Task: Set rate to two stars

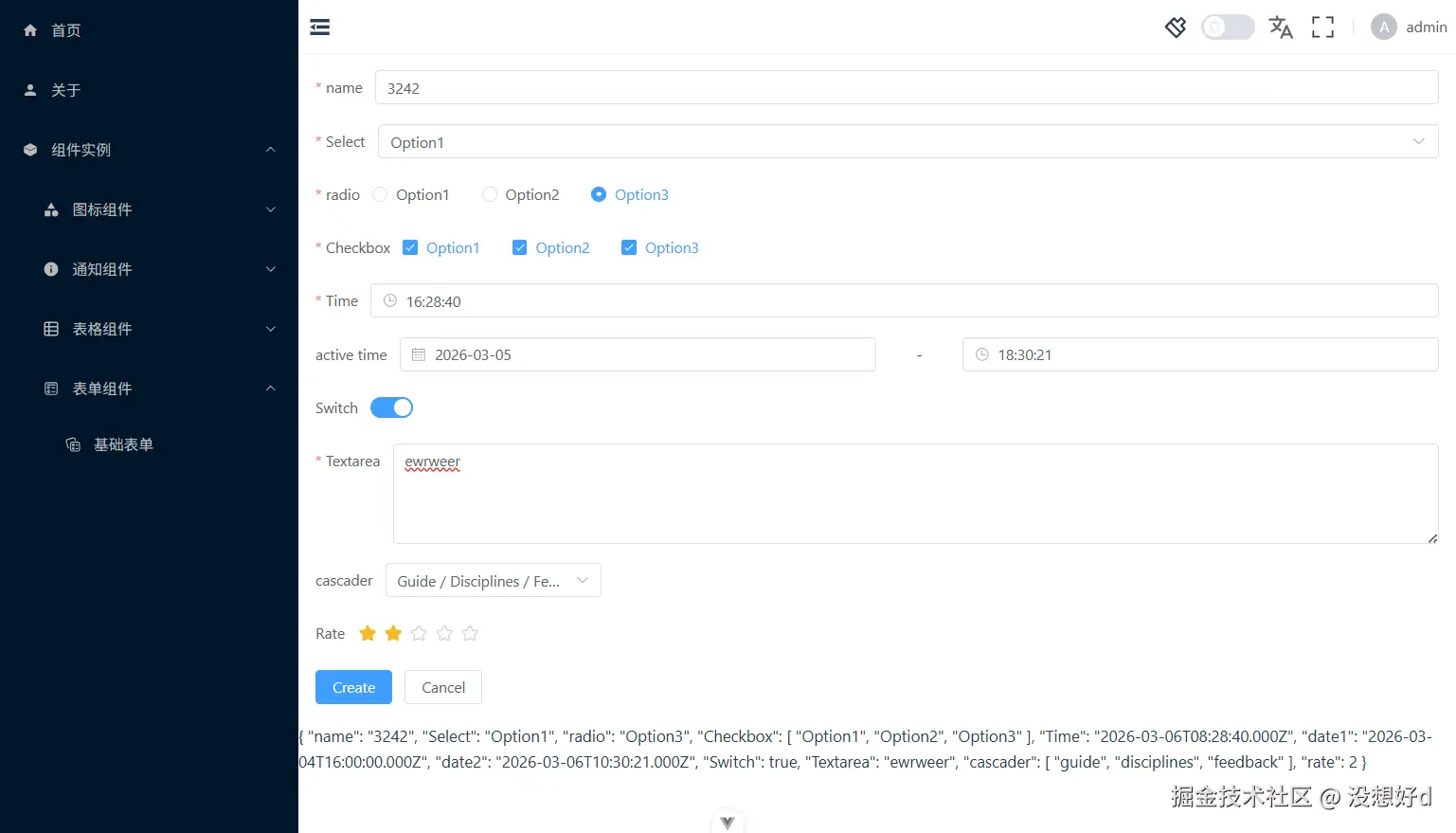Action: (x=393, y=633)
